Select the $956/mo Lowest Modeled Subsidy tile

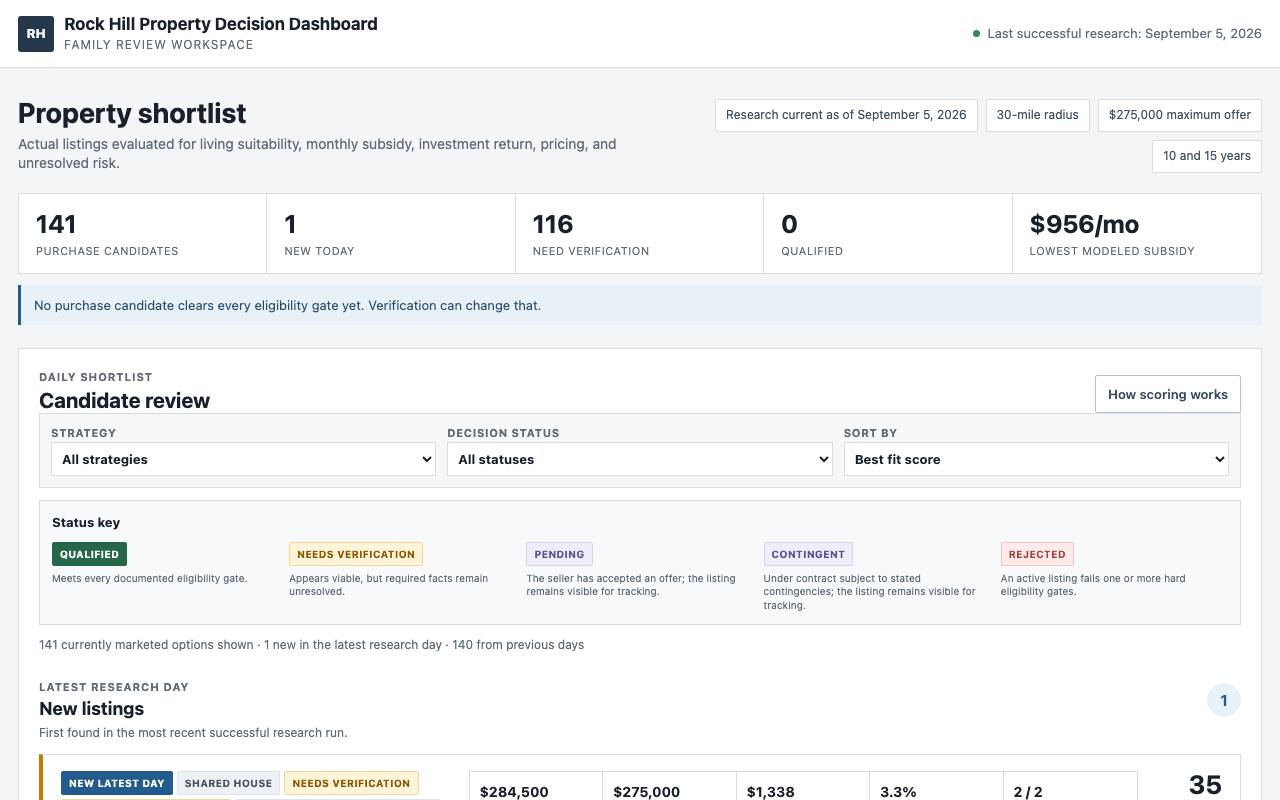click(1137, 234)
